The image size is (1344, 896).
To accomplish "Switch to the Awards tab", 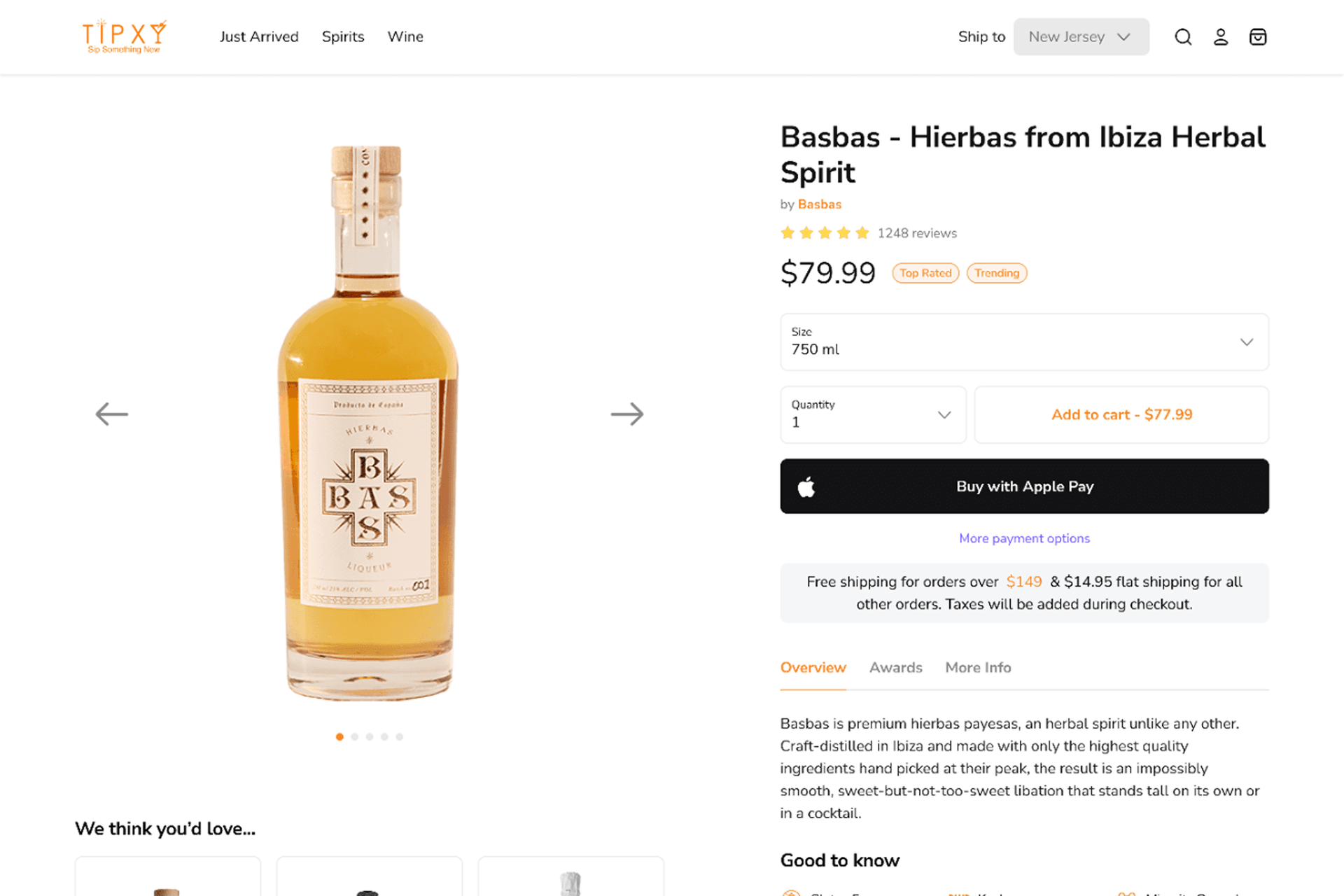I will (895, 668).
